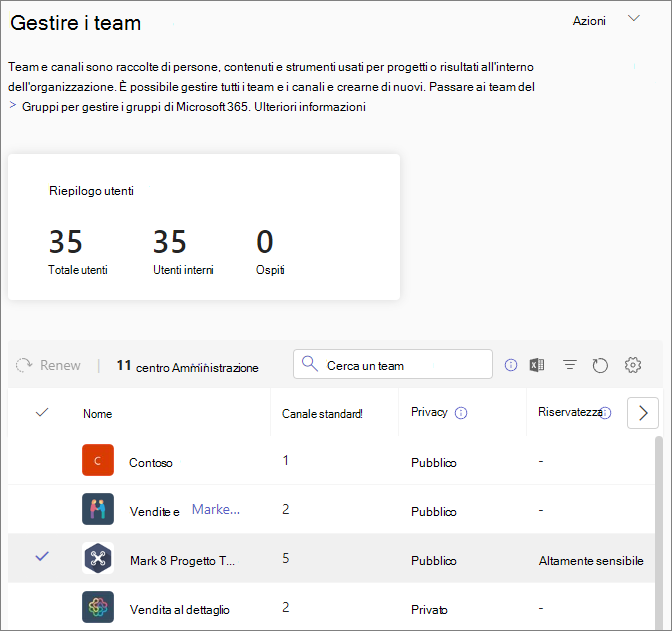Export the list to Excel icon
The width and height of the screenshot is (672, 631).
pos(537,365)
